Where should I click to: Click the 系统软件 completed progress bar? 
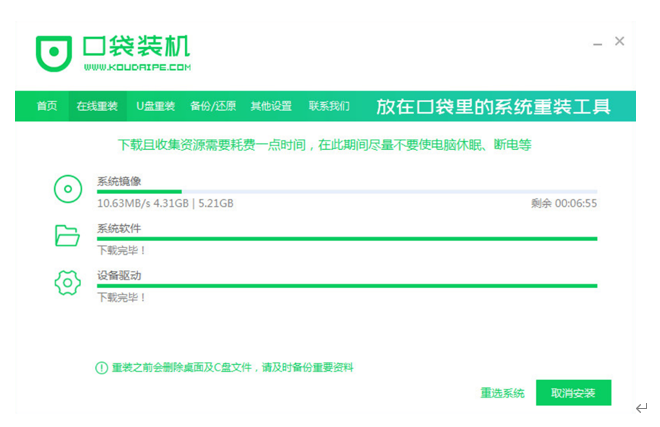(x=347, y=239)
